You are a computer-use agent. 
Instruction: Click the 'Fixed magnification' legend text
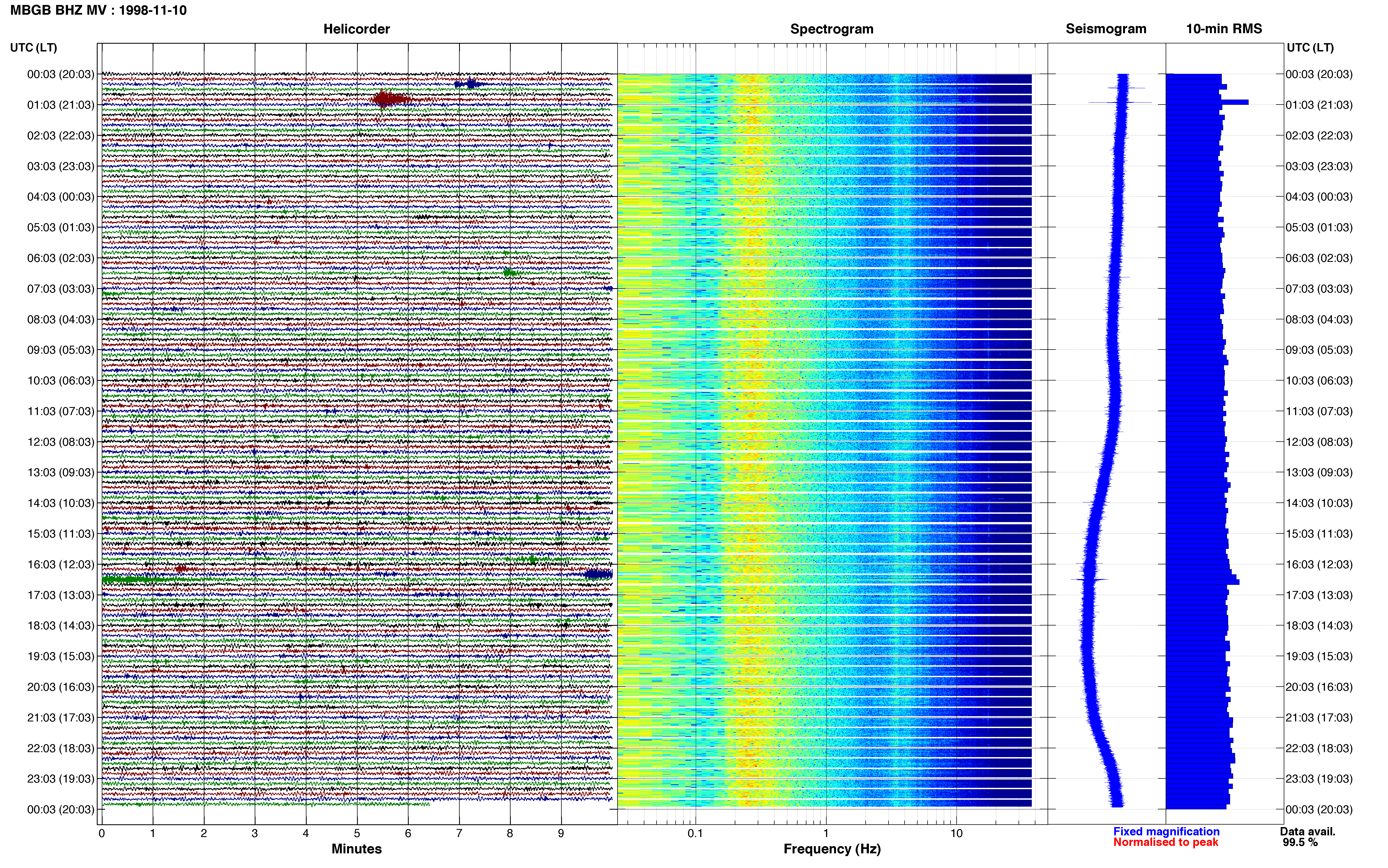click(1166, 831)
